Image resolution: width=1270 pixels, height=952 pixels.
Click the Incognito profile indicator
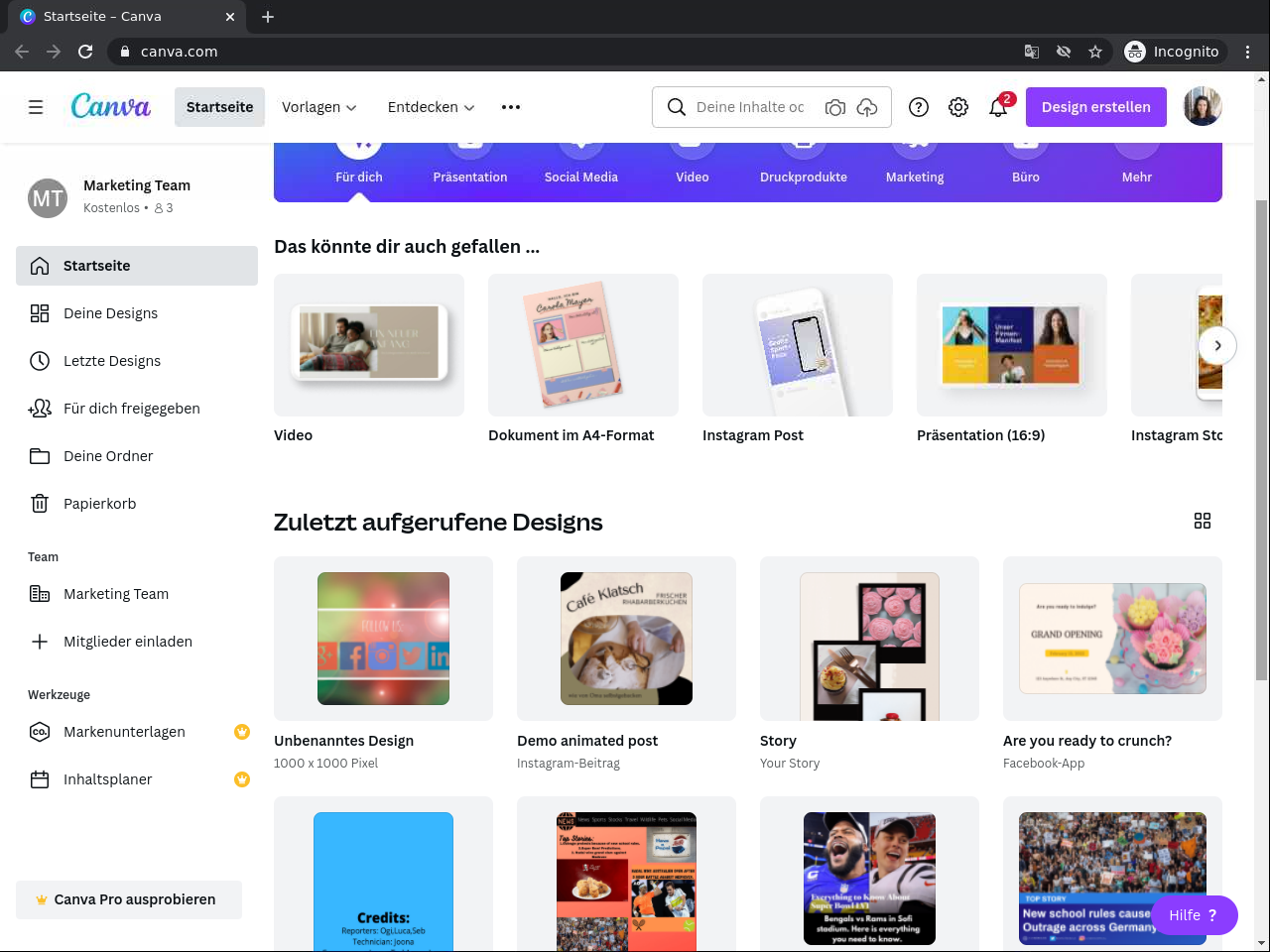[x=1175, y=52]
